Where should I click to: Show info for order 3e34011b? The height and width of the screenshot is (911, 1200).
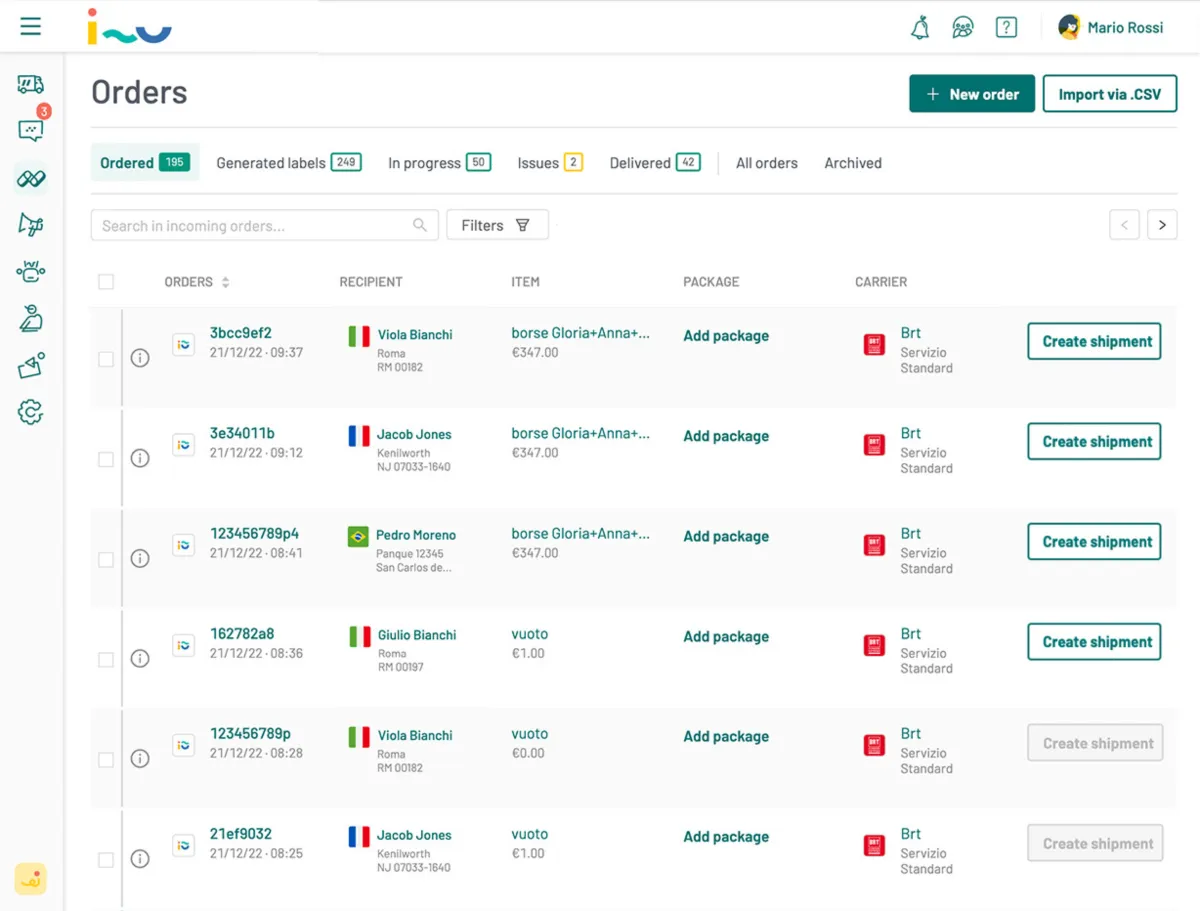[x=140, y=458]
